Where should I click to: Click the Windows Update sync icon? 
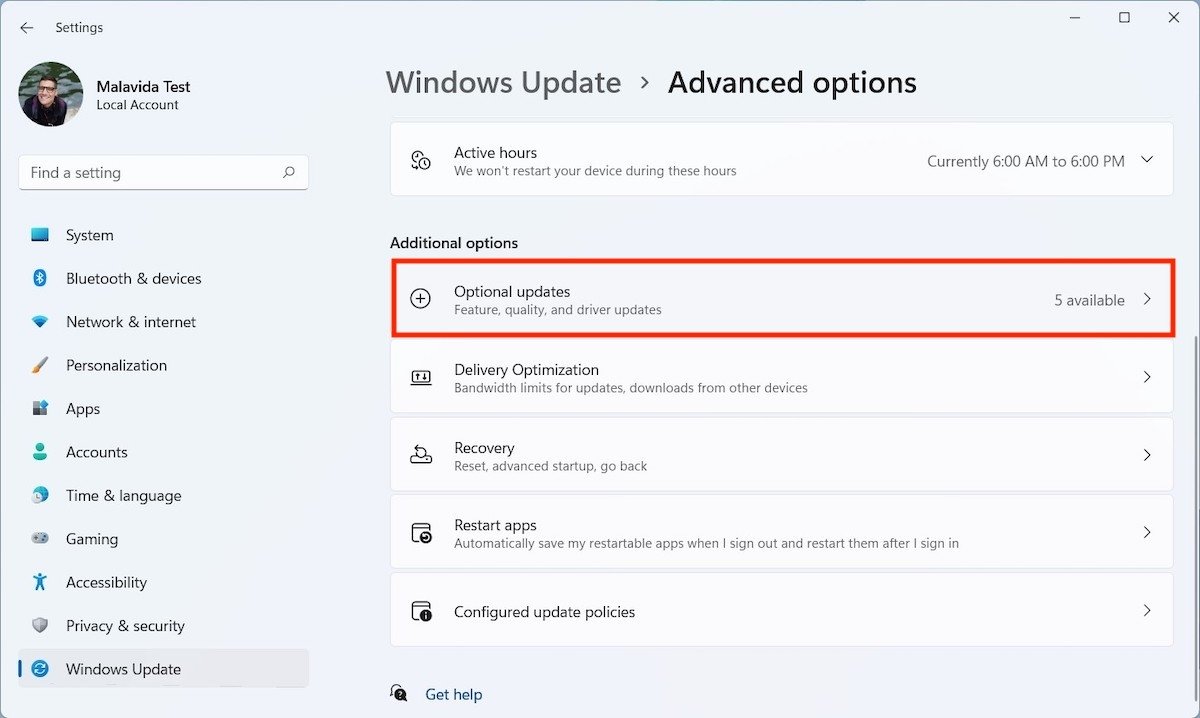point(40,669)
